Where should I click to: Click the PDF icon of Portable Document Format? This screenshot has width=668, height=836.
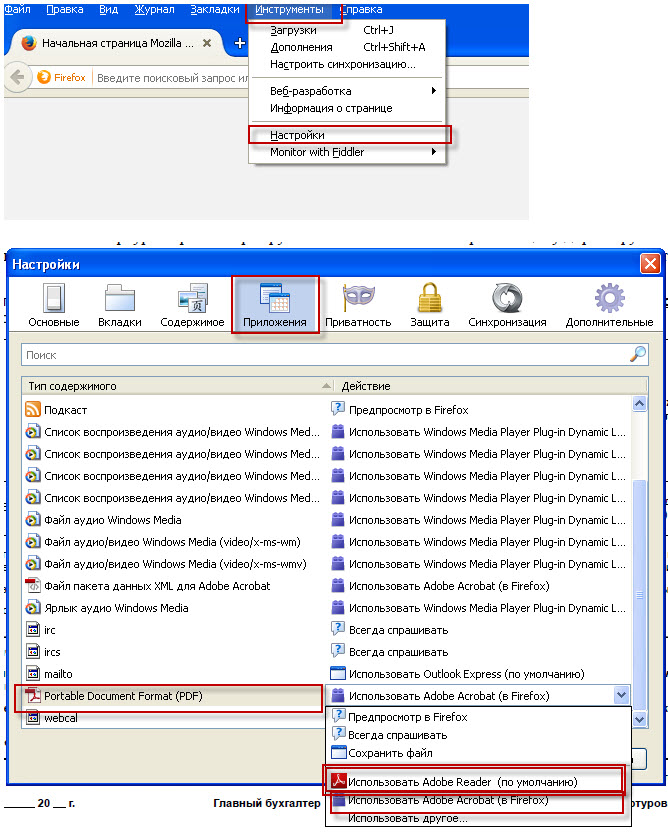click(33, 696)
